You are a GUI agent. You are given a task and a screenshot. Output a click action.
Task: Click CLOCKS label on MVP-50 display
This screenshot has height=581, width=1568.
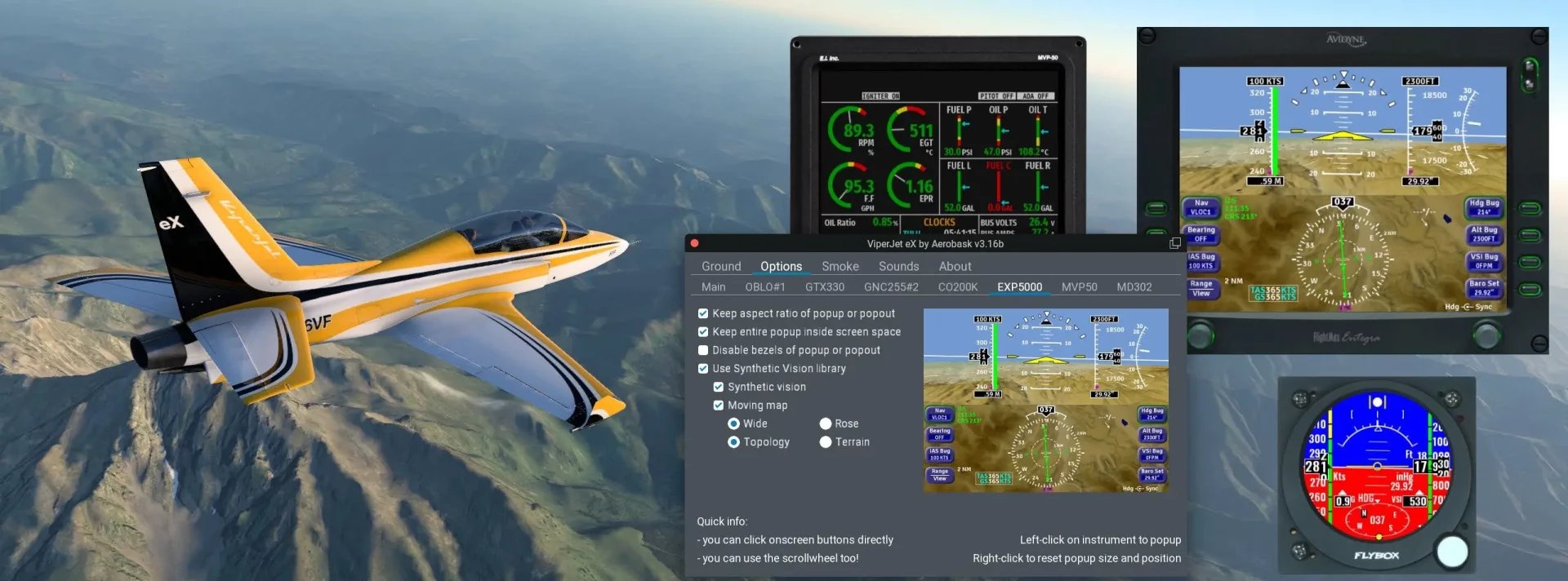tap(938, 222)
